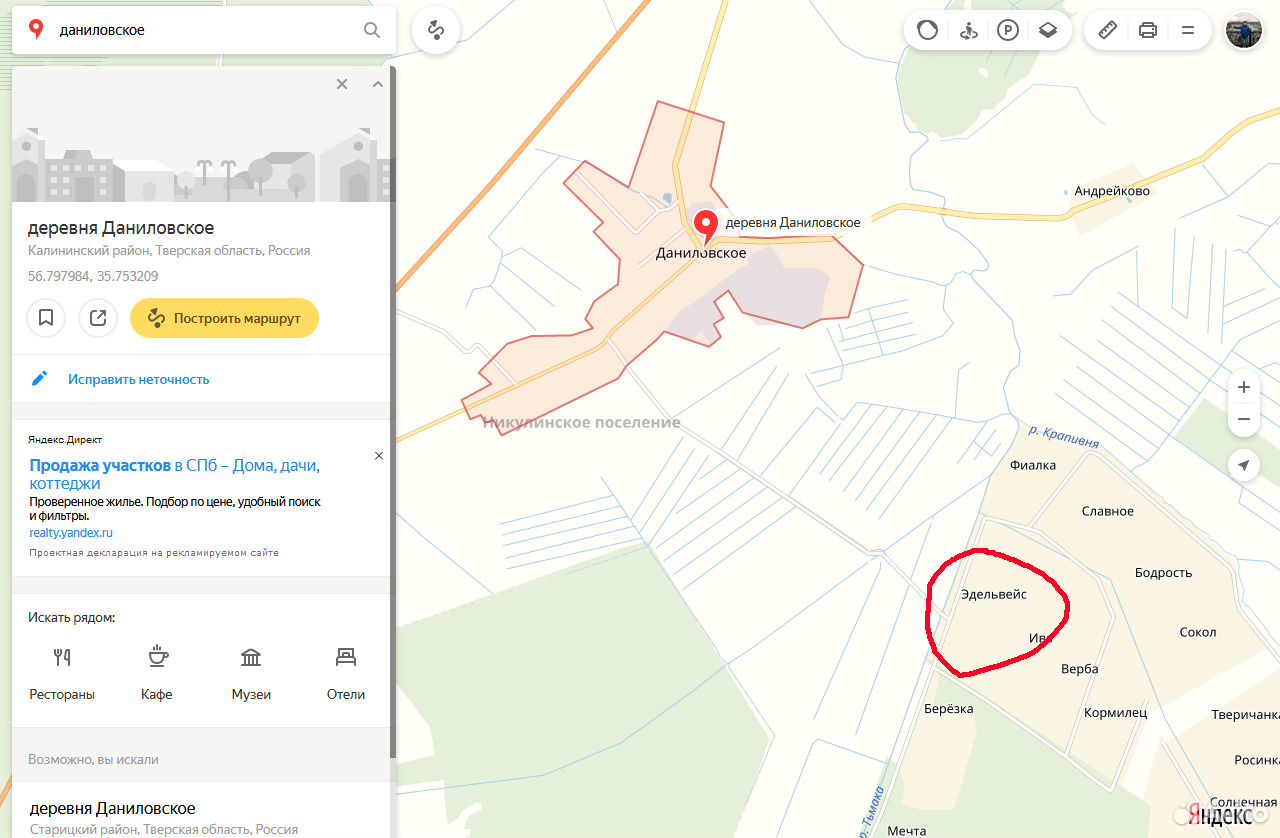Click the my location arrow button
The height and width of the screenshot is (838, 1280).
click(1244, 465)
